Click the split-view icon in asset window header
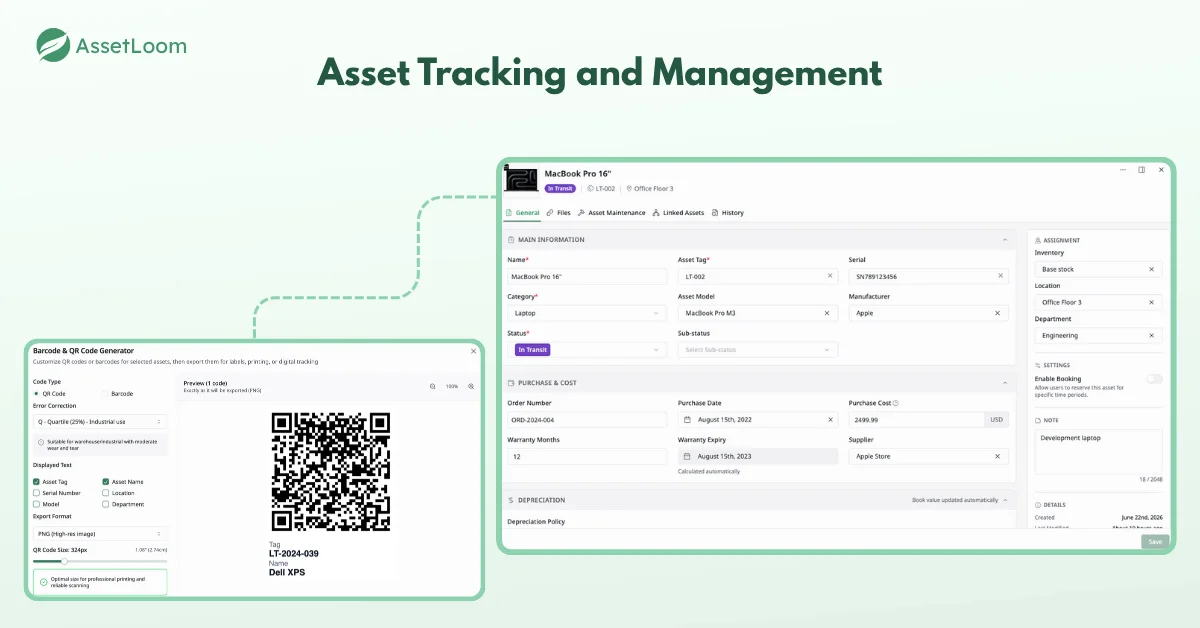This screenshot has width=1200, height=628. tap(1141, 170)
